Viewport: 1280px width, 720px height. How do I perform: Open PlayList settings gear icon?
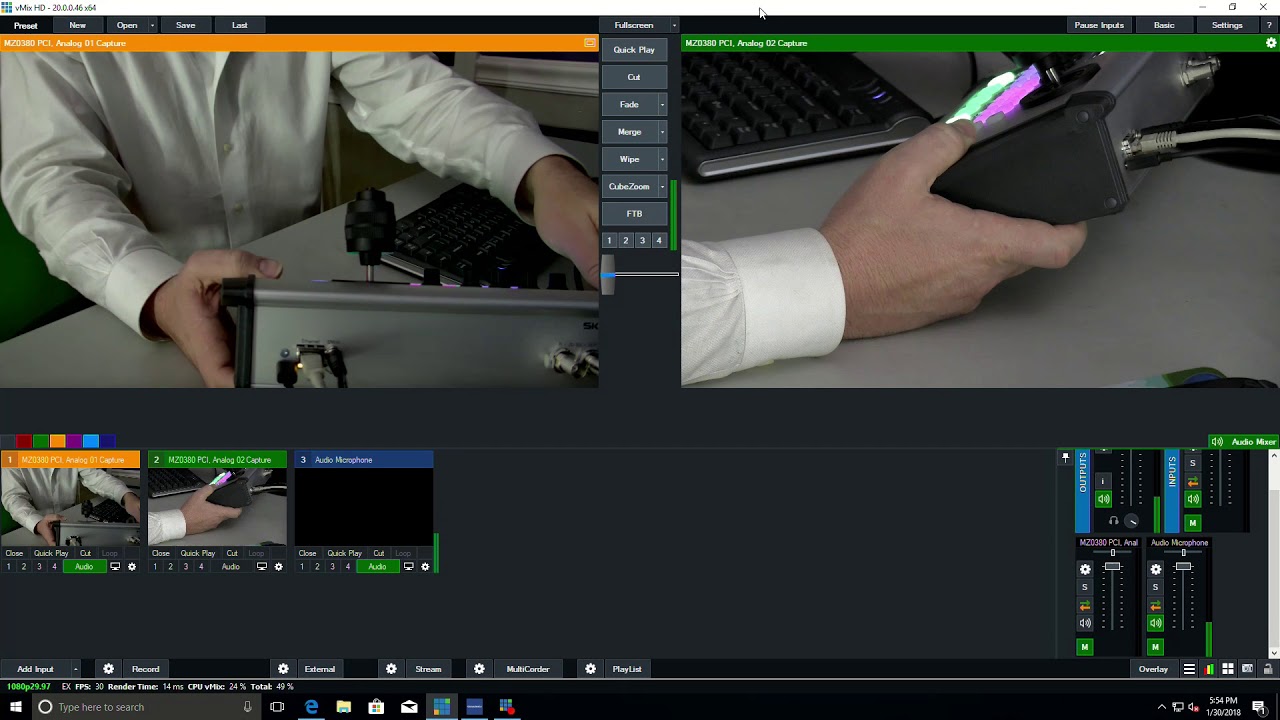[590, 669]
